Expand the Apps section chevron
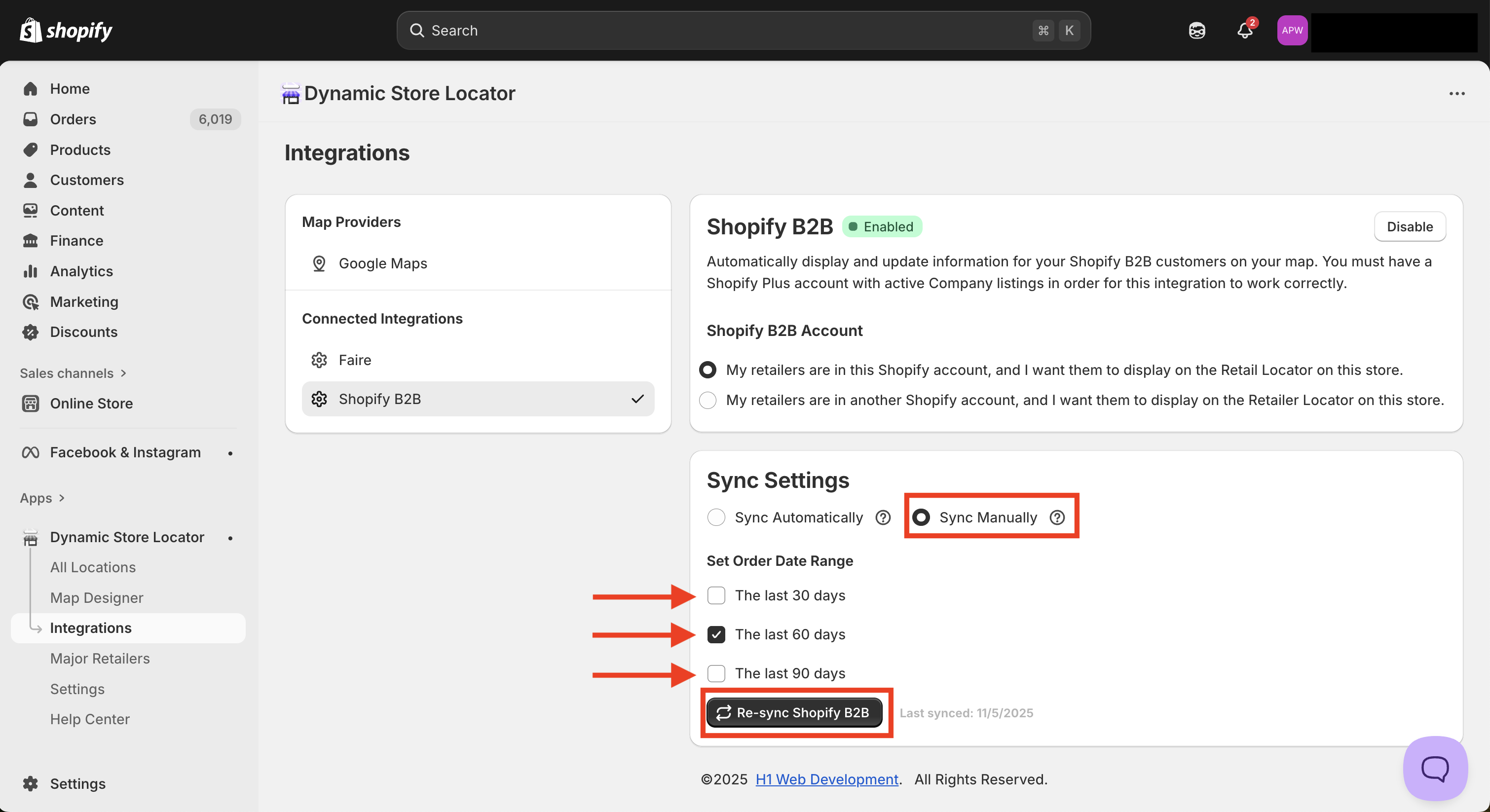This screenshot has height=812, width=1490. pyautogui.click(x=61, y=498)
